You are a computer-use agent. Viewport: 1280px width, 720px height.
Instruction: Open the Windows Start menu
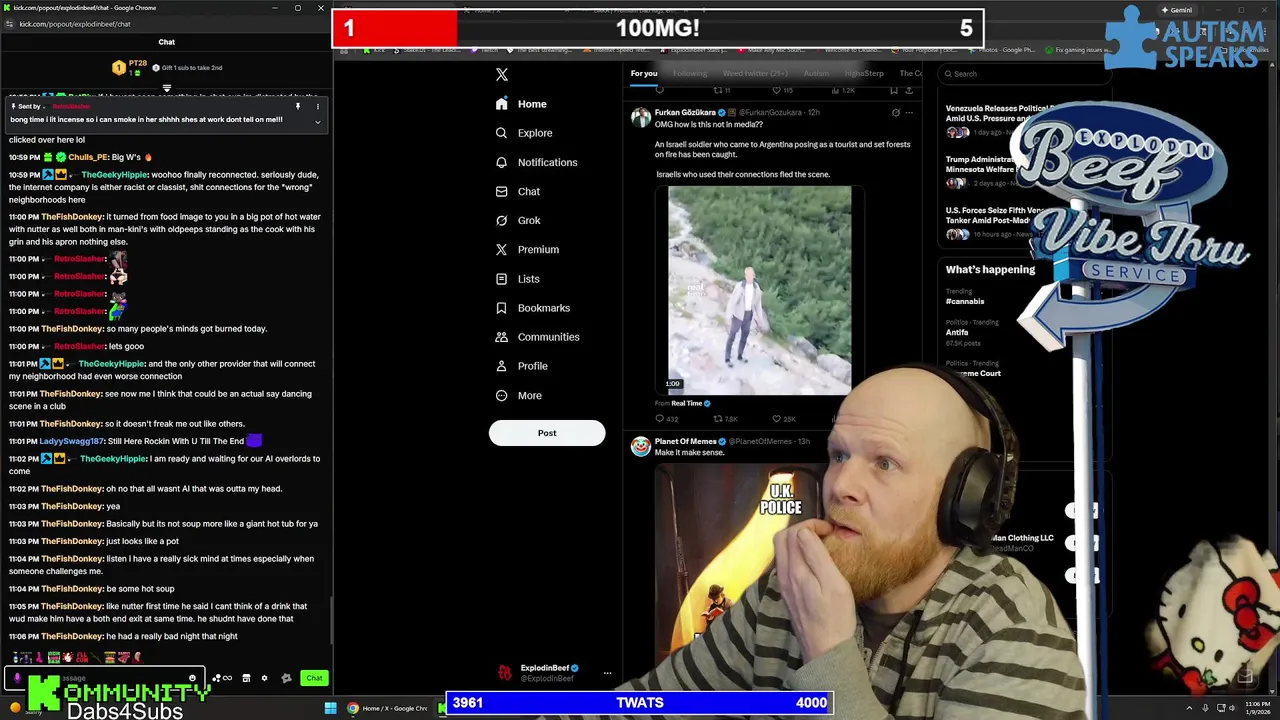tap(330, 708)
